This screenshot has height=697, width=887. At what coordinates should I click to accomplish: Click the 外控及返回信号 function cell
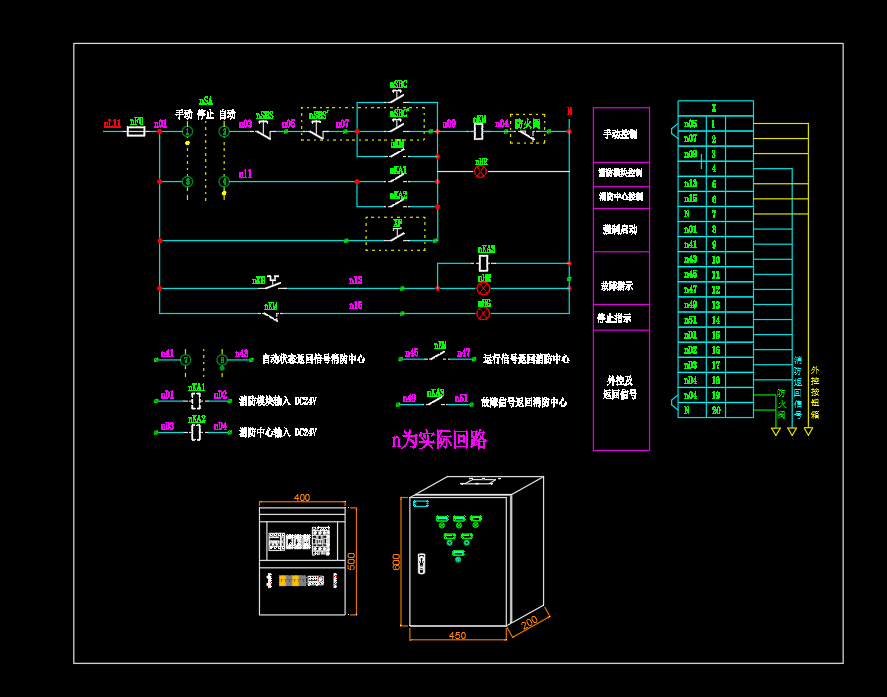tap(621, 390)
